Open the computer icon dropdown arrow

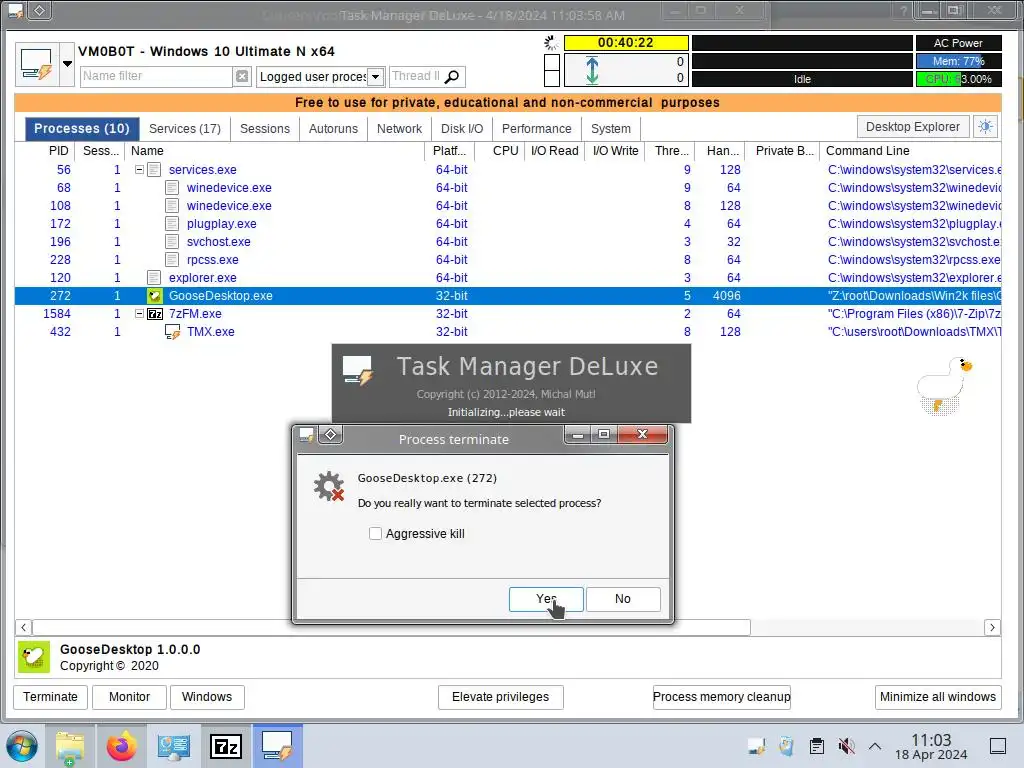point(67,64)
